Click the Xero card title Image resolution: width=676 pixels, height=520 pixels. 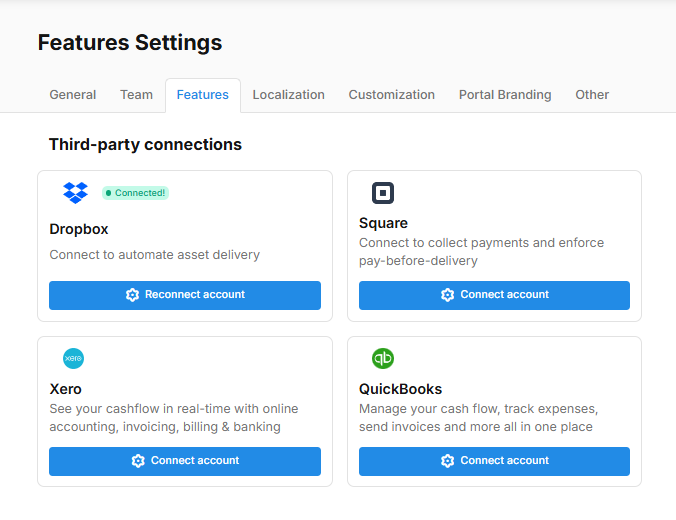66,389
